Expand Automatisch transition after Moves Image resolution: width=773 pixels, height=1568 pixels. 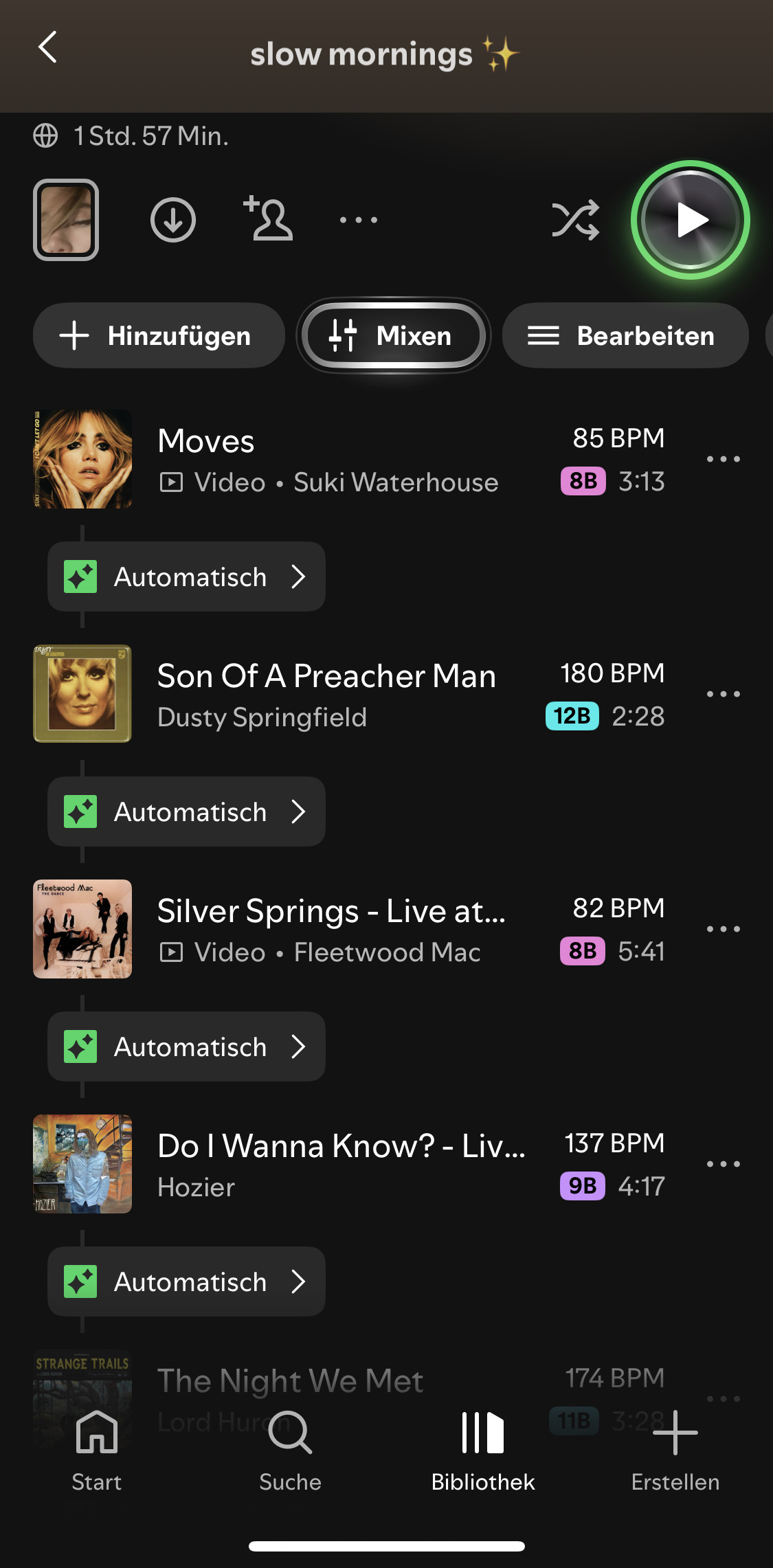point(186,577)
